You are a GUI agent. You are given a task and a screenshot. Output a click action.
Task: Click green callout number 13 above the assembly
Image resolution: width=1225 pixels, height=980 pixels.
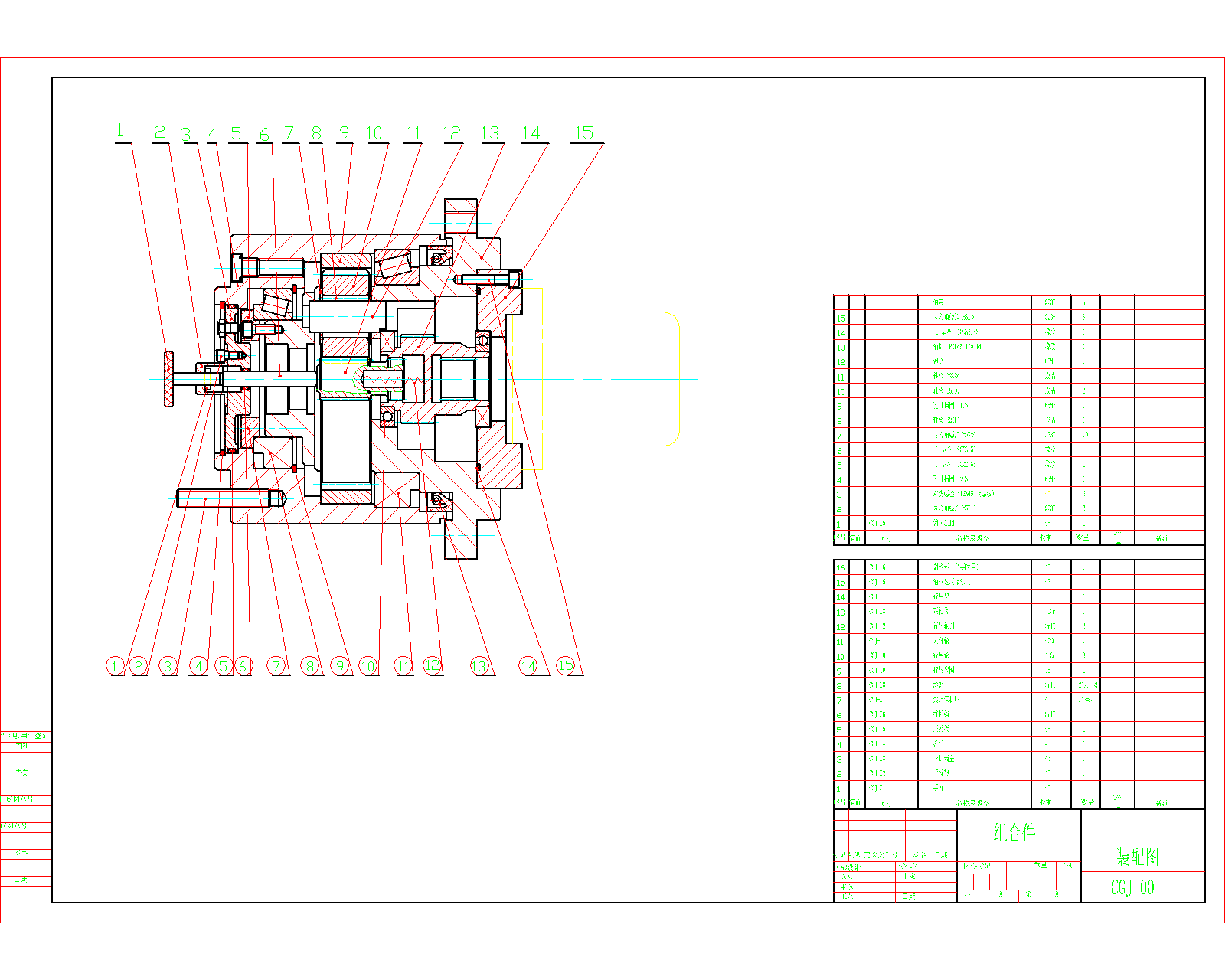(x=490, y=133)
